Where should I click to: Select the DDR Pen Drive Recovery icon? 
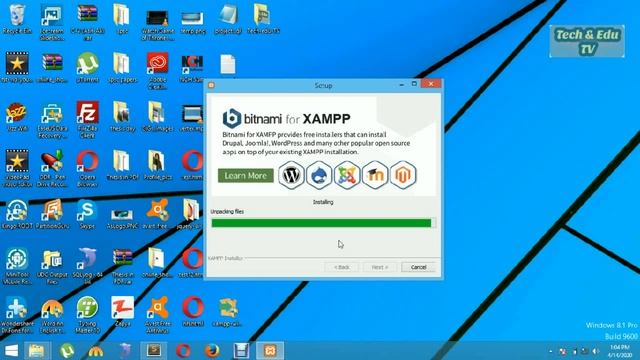click(x=52, y=168)
